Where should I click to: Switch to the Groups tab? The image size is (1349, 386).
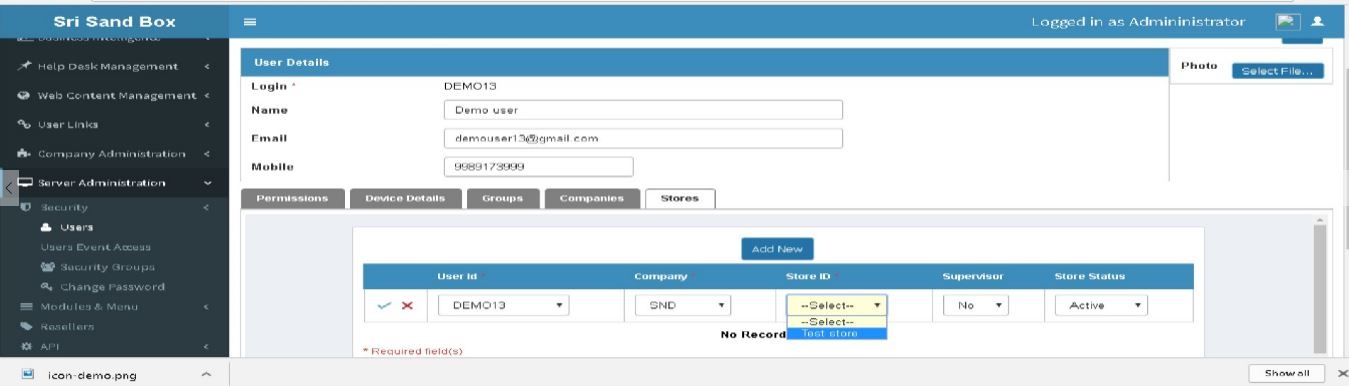[x=503, y=198]
